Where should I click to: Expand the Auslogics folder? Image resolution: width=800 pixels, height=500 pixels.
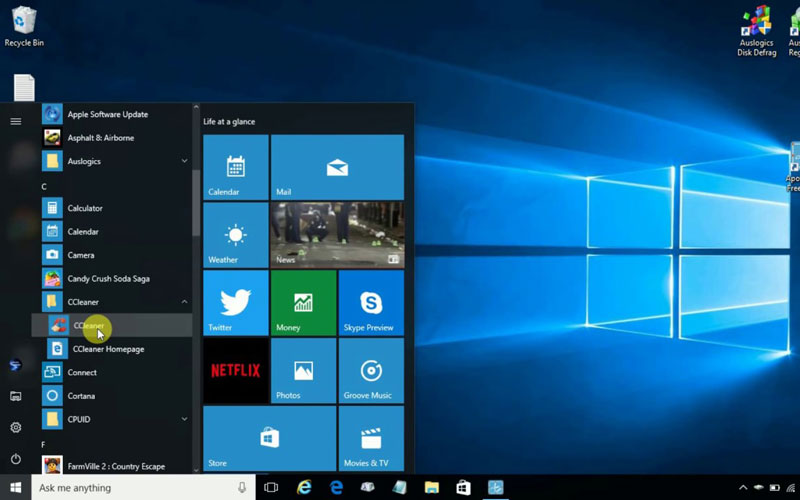coord(184,161)
